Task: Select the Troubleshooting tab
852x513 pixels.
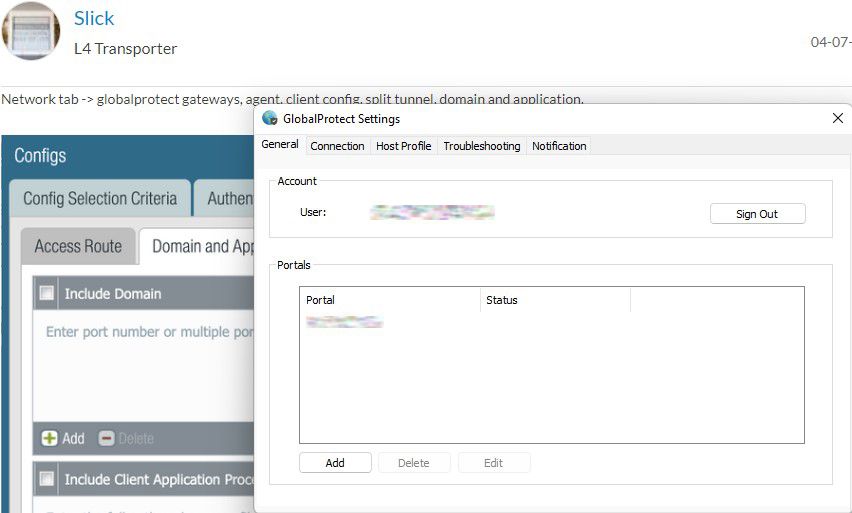Action: [x=481, y=146]
